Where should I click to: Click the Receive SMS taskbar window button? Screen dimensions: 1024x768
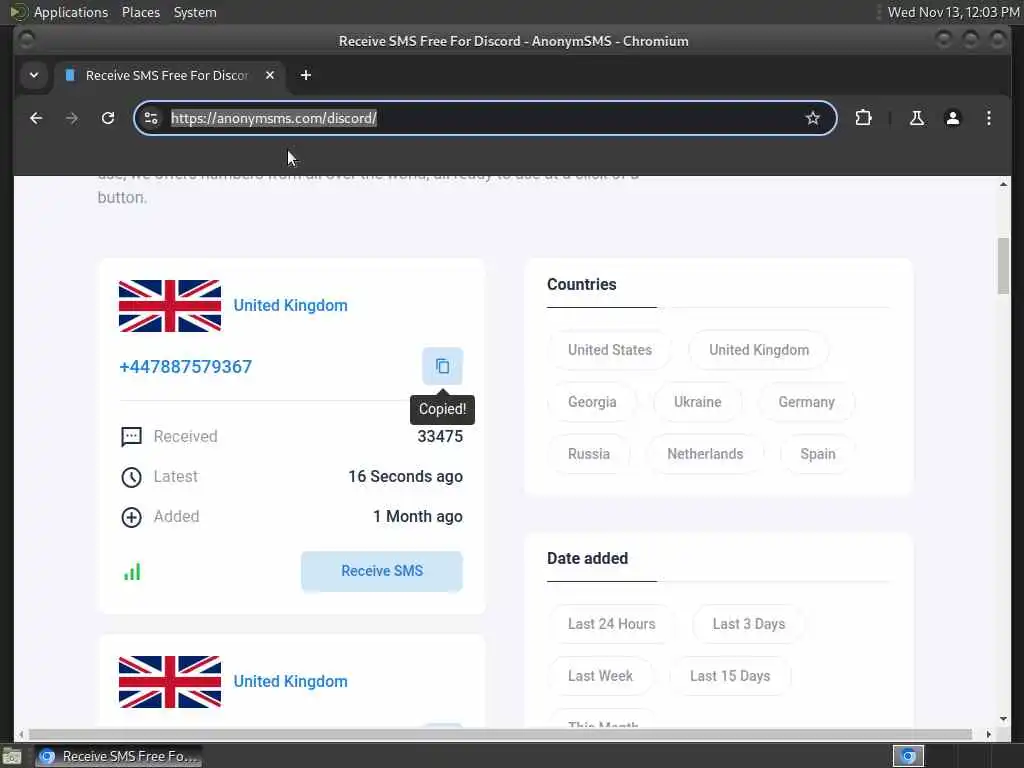[118, 756]
